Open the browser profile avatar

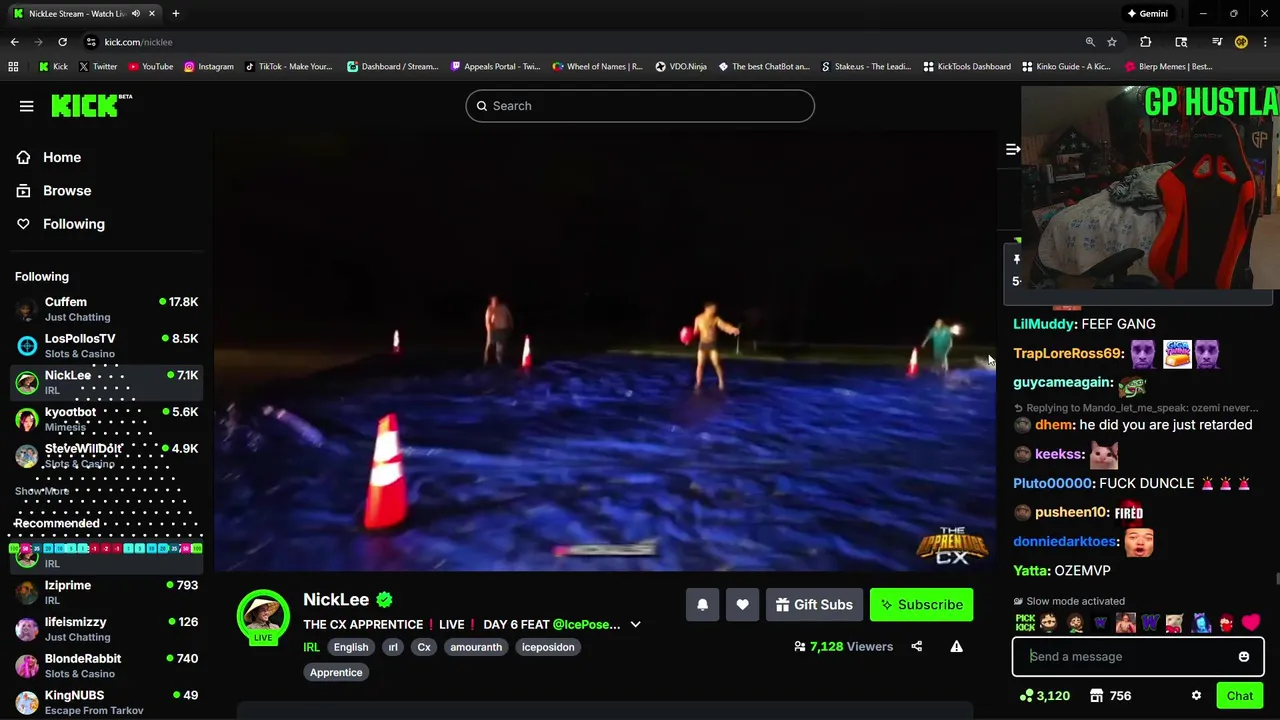(x=1241, y=42)
